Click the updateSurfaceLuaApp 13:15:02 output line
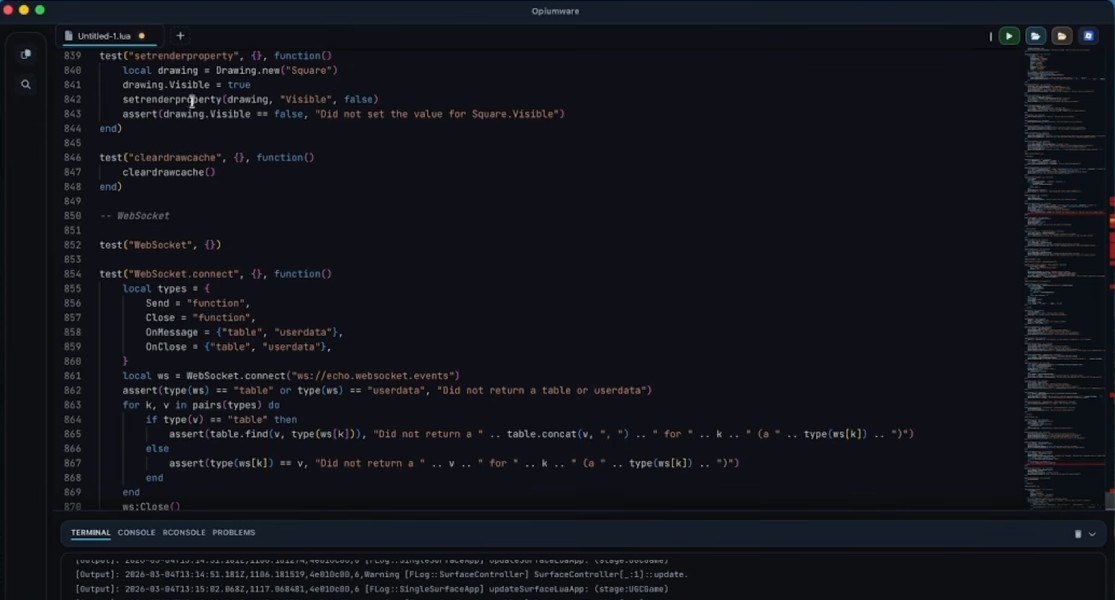Screen dimensions: 1115x600 pos(371,589)
